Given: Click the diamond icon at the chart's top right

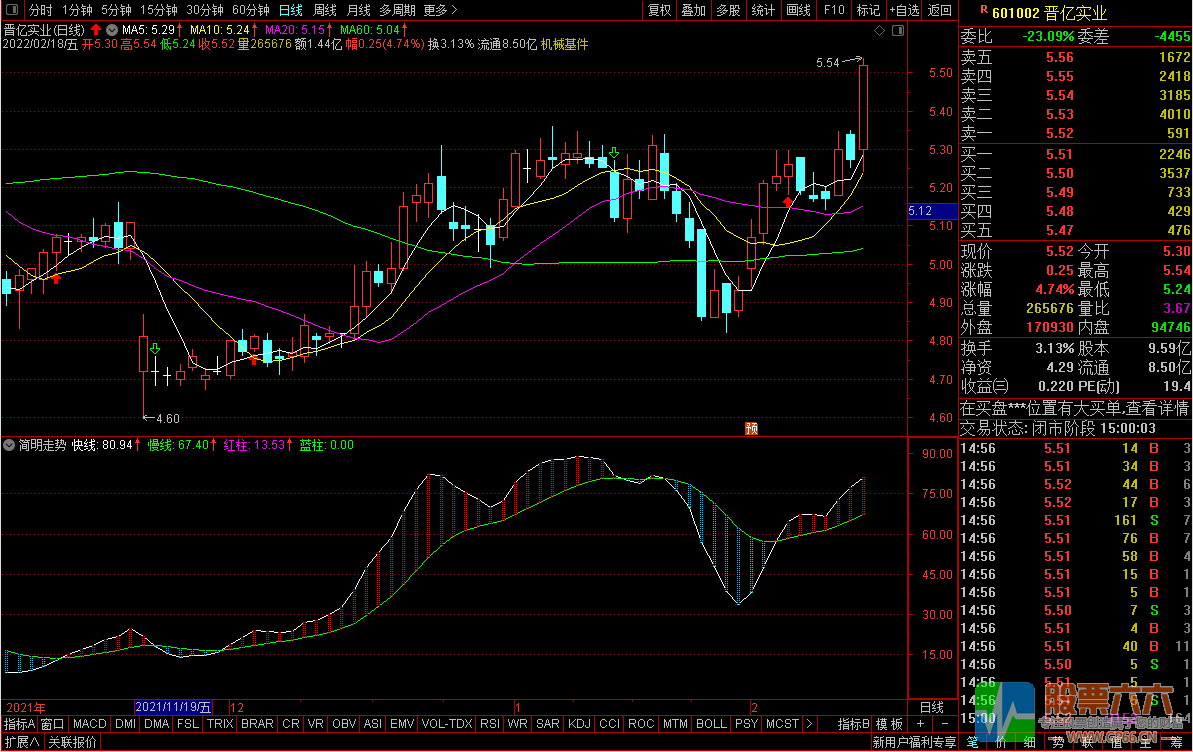Looking at the screenshot, I should pos(880,30).
